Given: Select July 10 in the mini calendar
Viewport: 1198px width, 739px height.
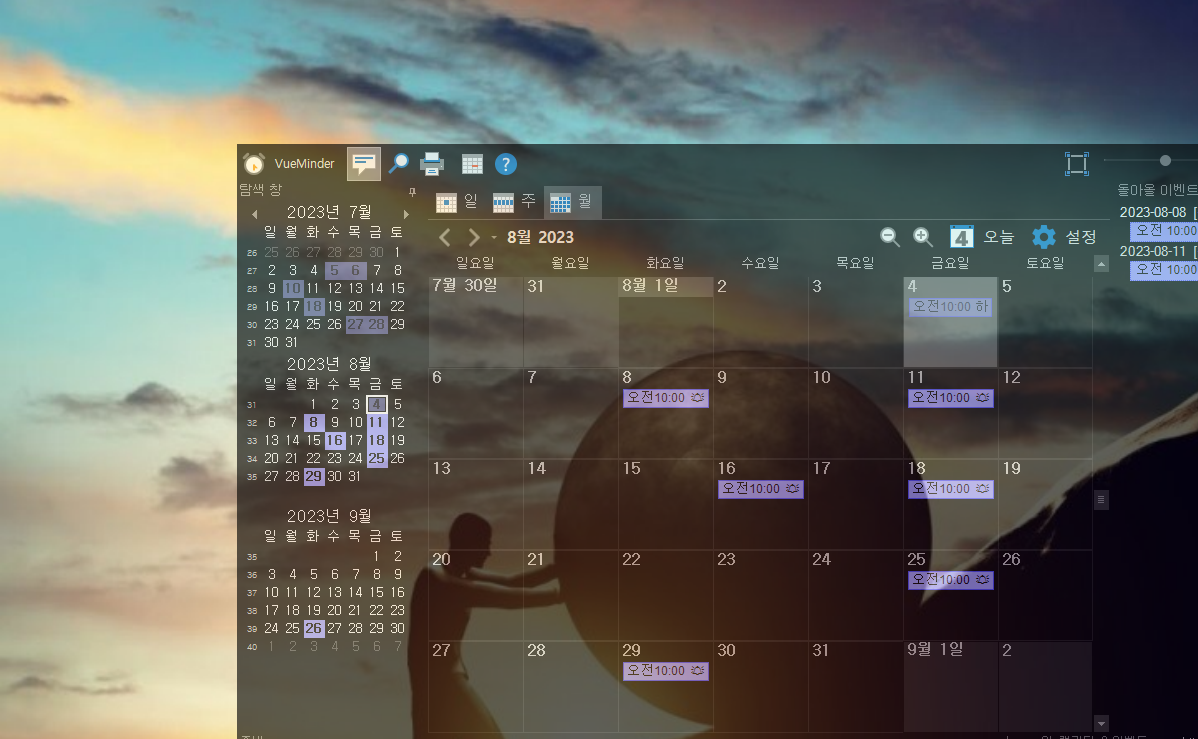Looking at the screenshot, I should (293, 288).
